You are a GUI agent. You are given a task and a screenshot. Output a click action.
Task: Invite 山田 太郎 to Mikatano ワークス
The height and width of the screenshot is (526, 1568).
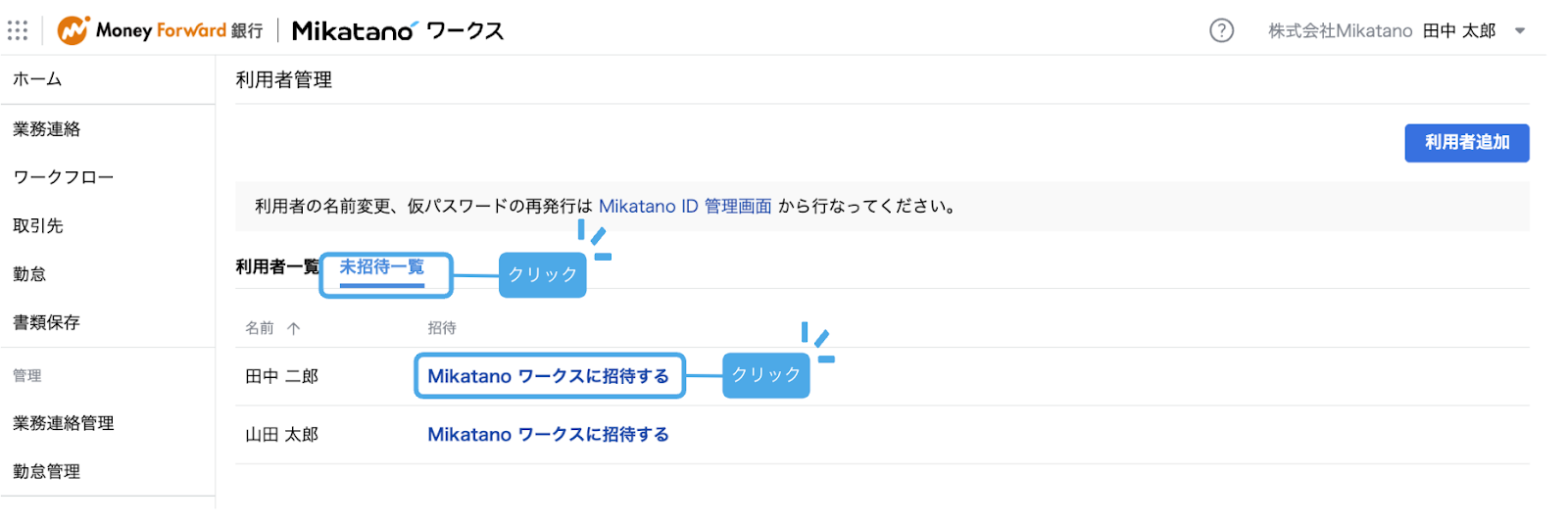pos(548,434)
